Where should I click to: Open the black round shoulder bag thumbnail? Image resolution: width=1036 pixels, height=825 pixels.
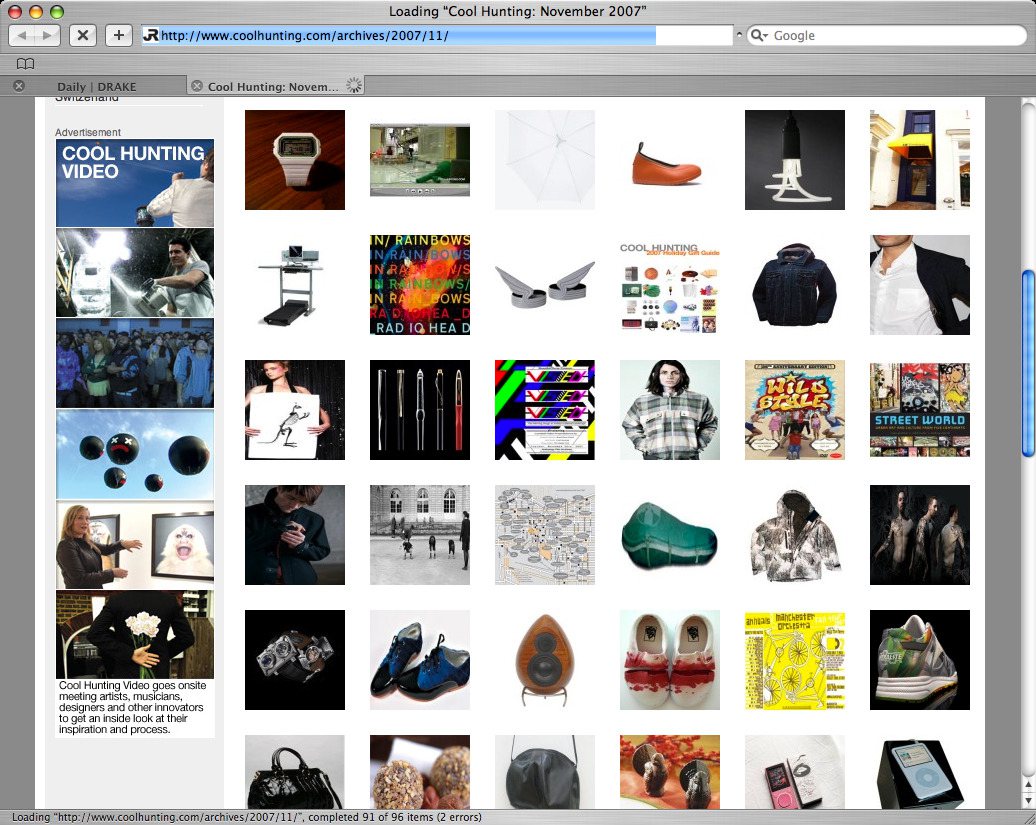[x=544, y=772]
